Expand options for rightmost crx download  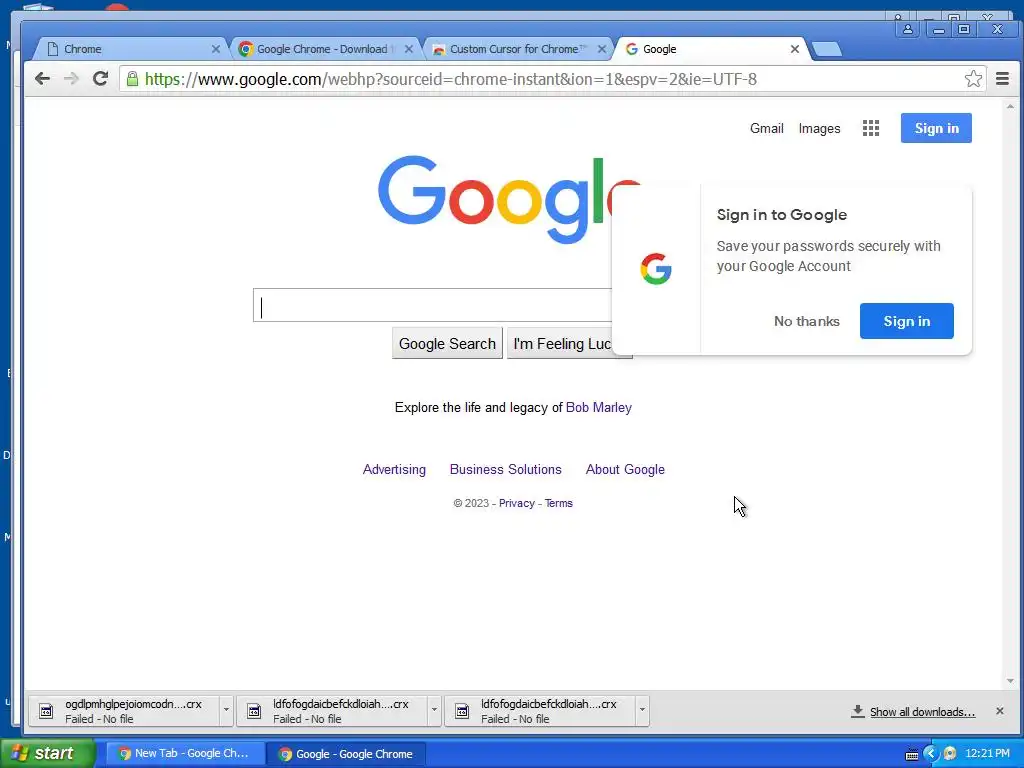[x=642, y=711]
